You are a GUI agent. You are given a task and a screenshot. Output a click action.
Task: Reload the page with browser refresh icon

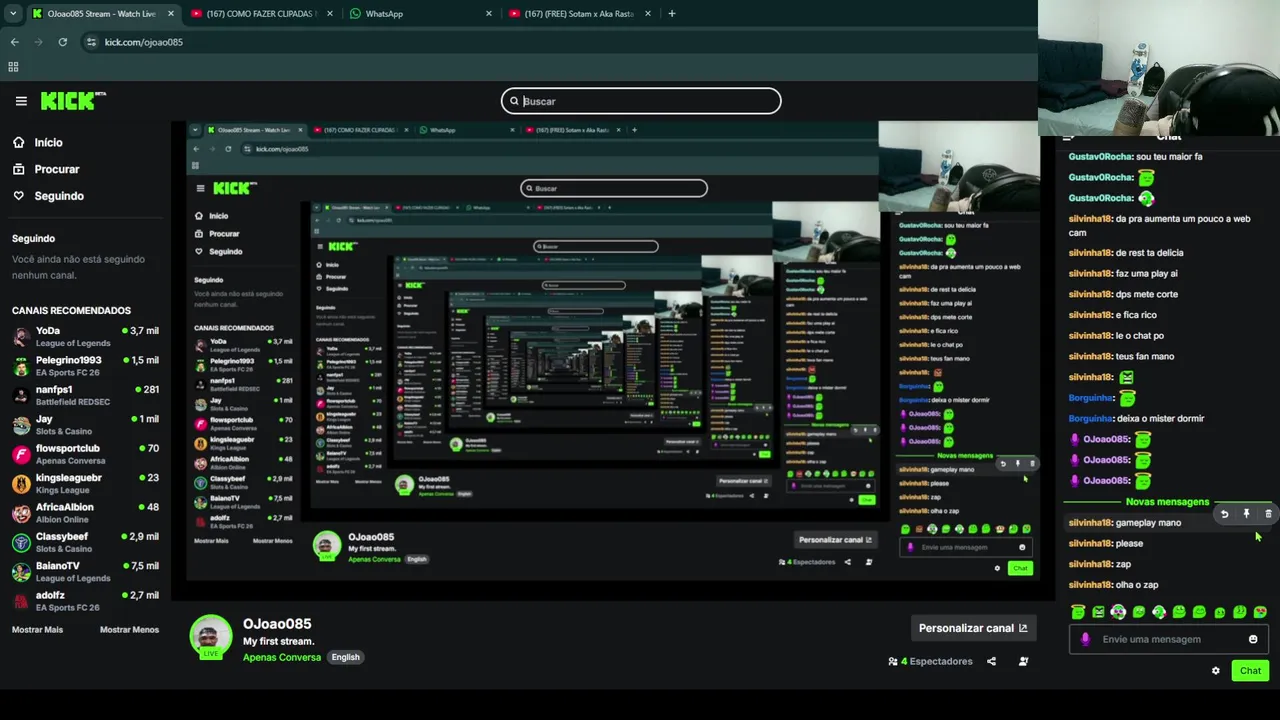click(63, 42)
